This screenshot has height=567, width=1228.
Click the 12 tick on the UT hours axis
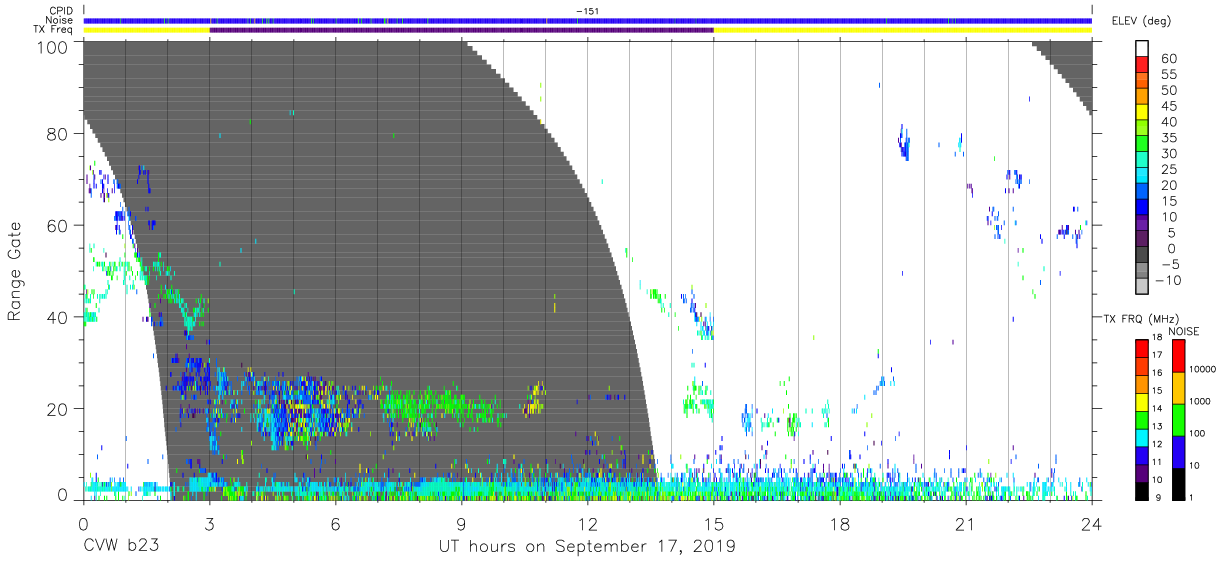pos(587,523)
